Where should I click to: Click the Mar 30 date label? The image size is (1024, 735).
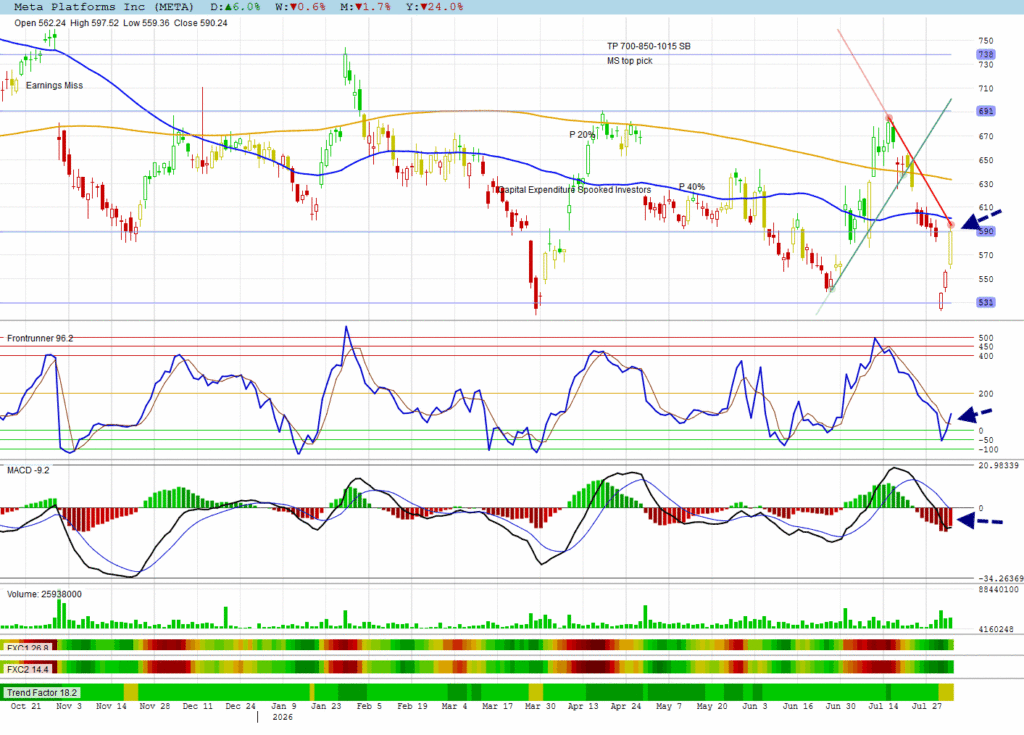(540, 706)
